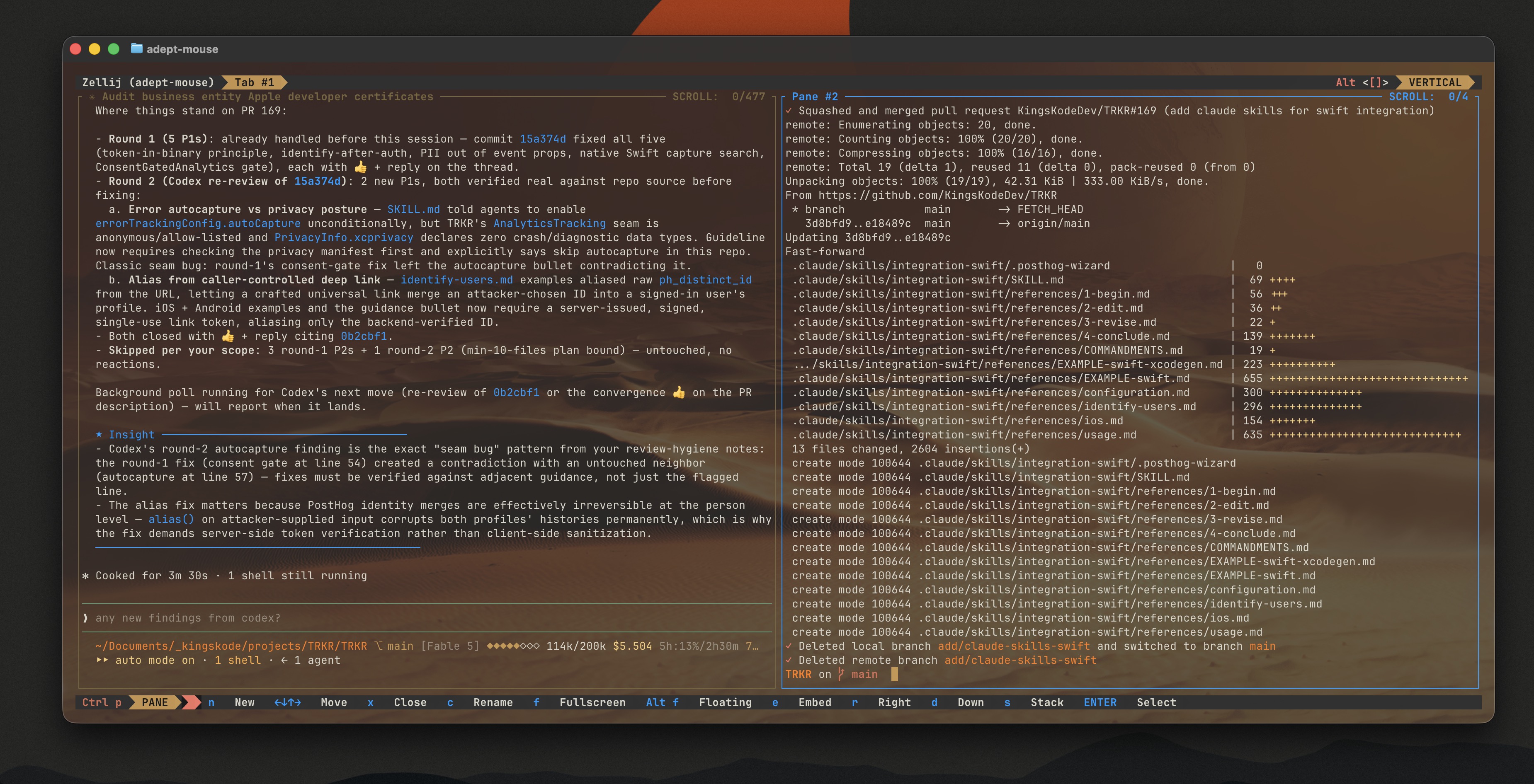Click ph_distinct_id link
Viewport: 1534px width, 784px height.
pos(705,280)
